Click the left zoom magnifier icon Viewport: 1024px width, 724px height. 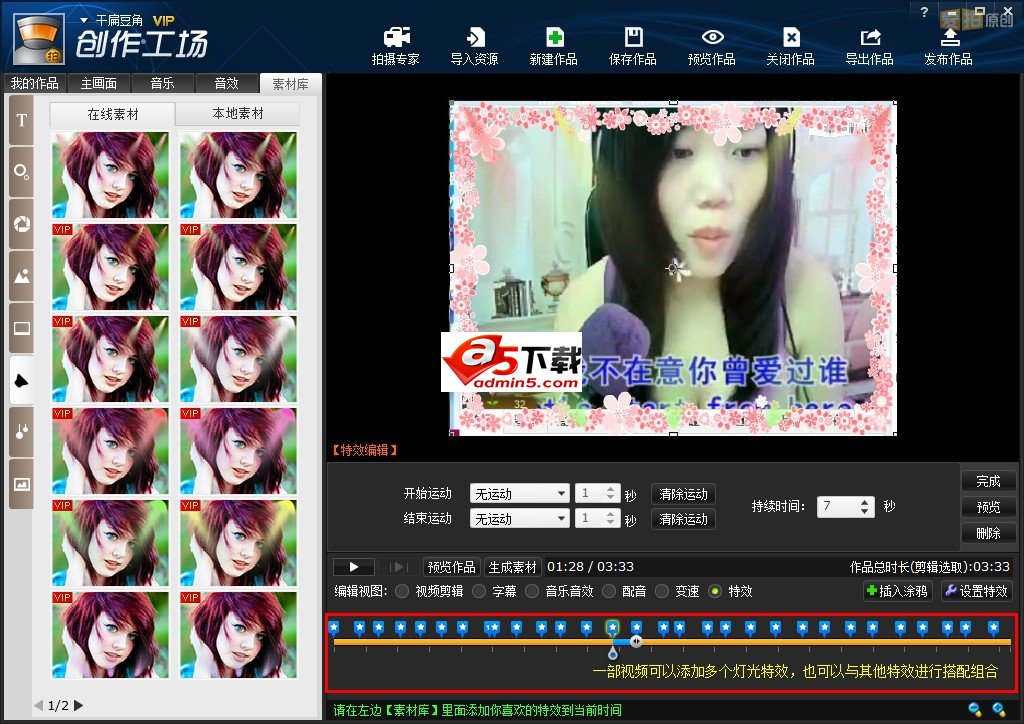(975, 709)
